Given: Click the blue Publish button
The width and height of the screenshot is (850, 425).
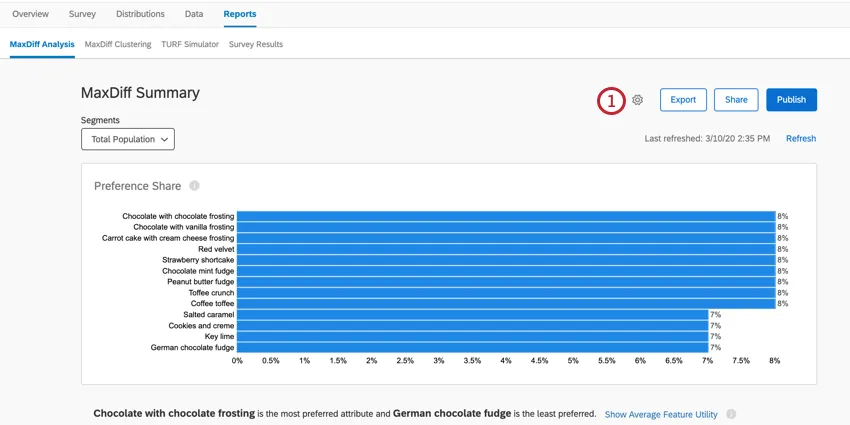Looking at the screenshot, I should (x=791, y=100).
